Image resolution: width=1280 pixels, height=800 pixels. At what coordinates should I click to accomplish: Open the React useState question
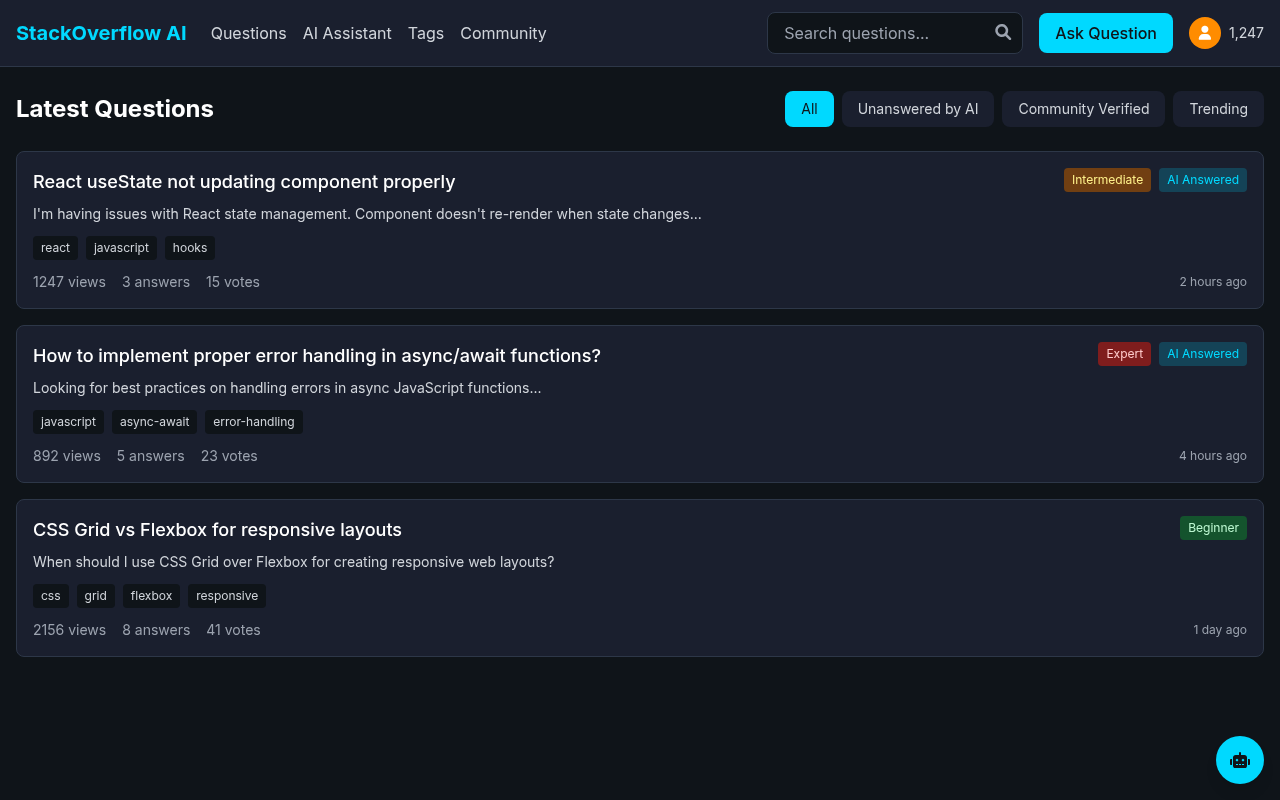coord(244,182)
